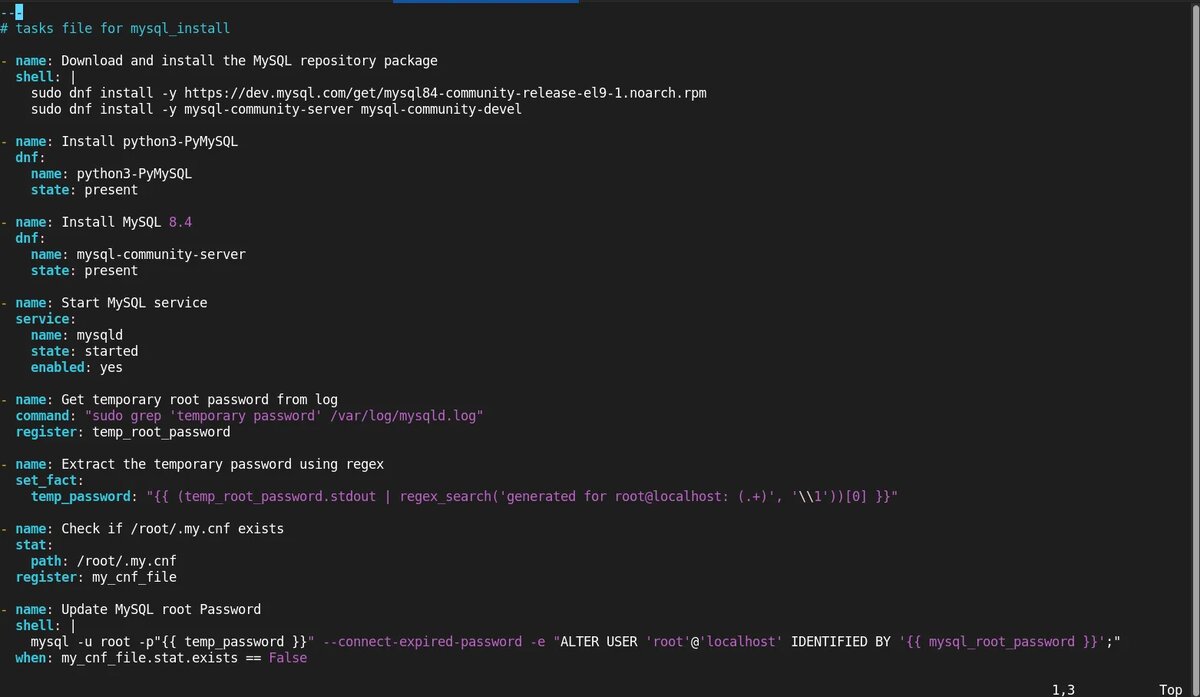Image resolution: width=1200 pixels, height=697 pixels.
Task: Click the 'mysql-community-server' package name value
Action: click(161, 254)
